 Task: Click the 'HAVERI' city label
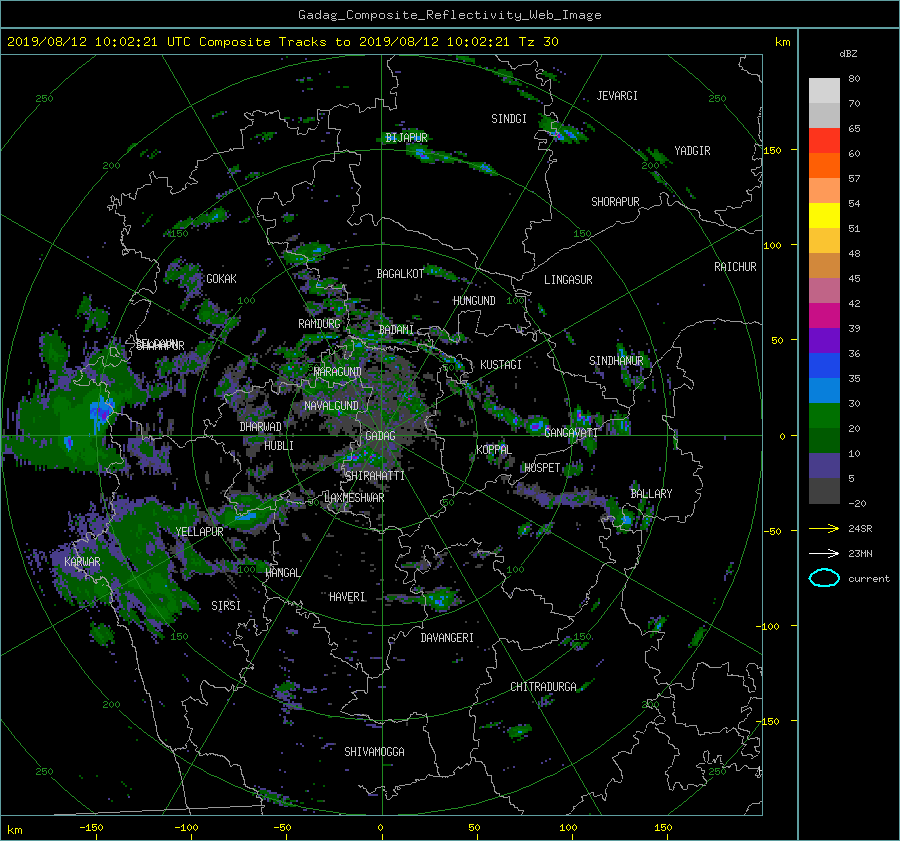point(347,598)
